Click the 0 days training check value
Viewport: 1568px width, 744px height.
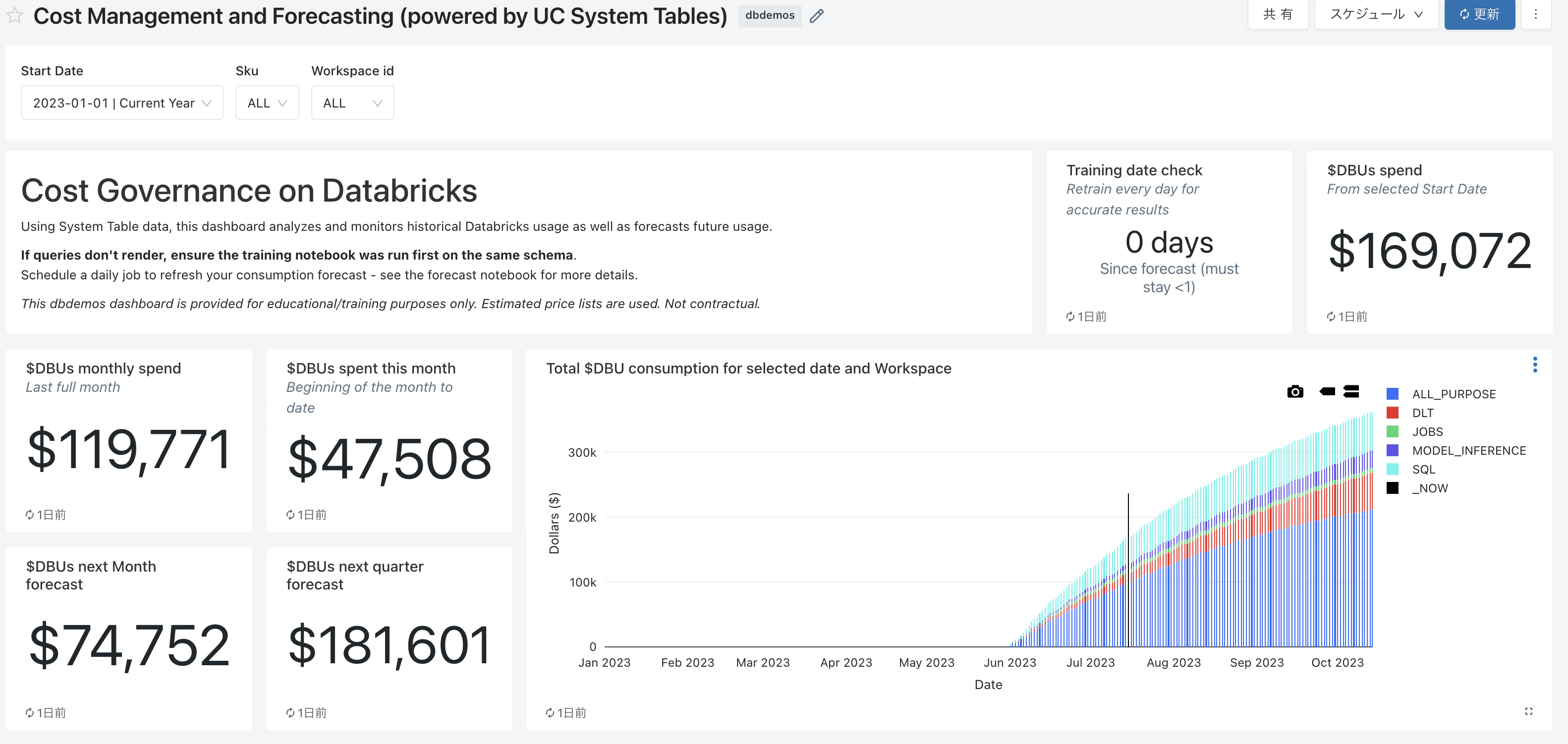[1169, 242]
